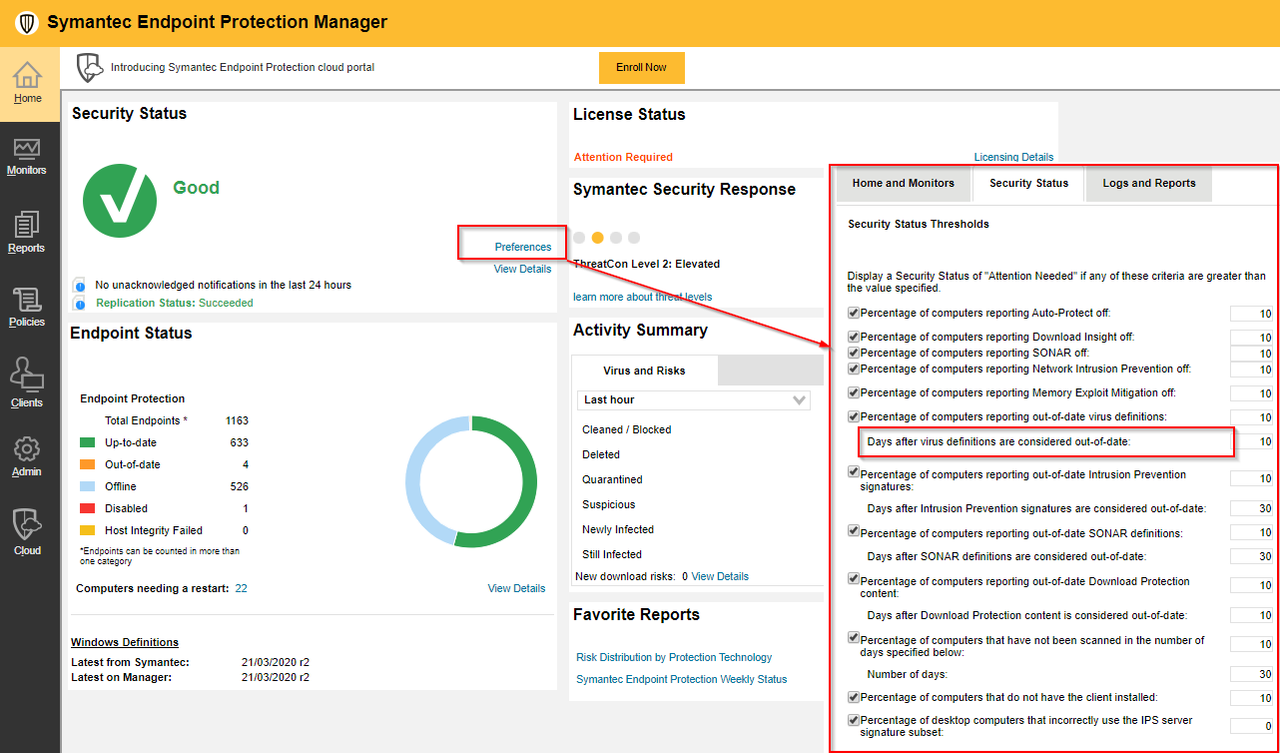
Task: Click the green Up-to-date legend swatch
Action: click(87, 442)
